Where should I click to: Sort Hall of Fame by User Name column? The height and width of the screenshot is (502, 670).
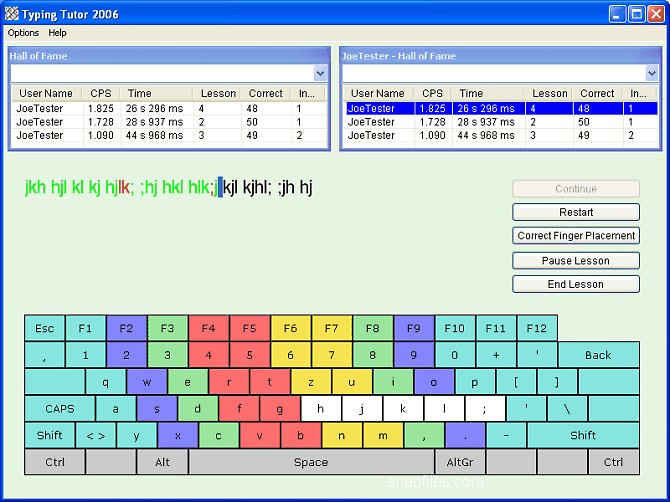(x=46, y=93)
